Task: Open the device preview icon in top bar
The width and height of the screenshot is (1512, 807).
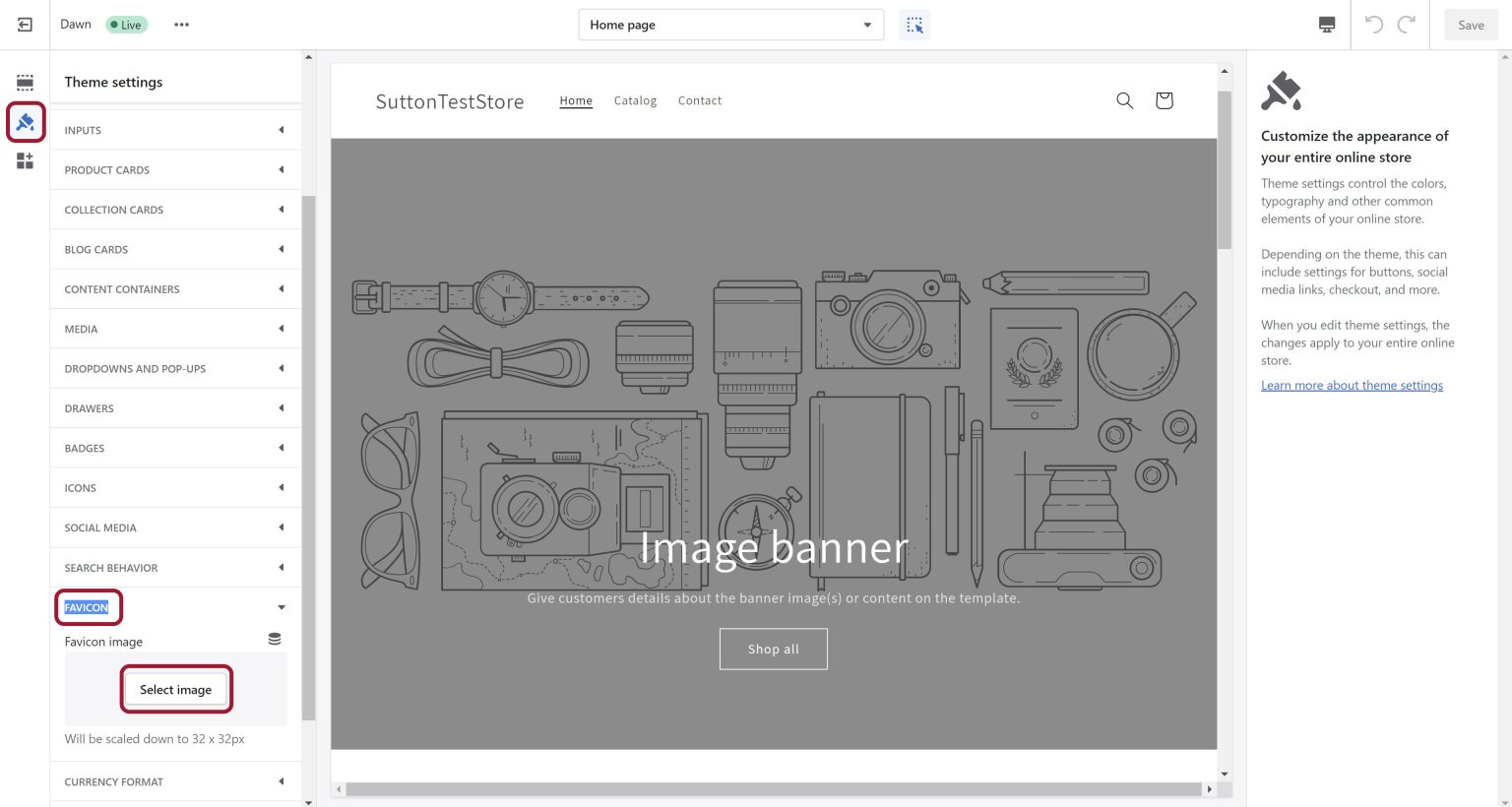Action: [x=1326, y=24]
